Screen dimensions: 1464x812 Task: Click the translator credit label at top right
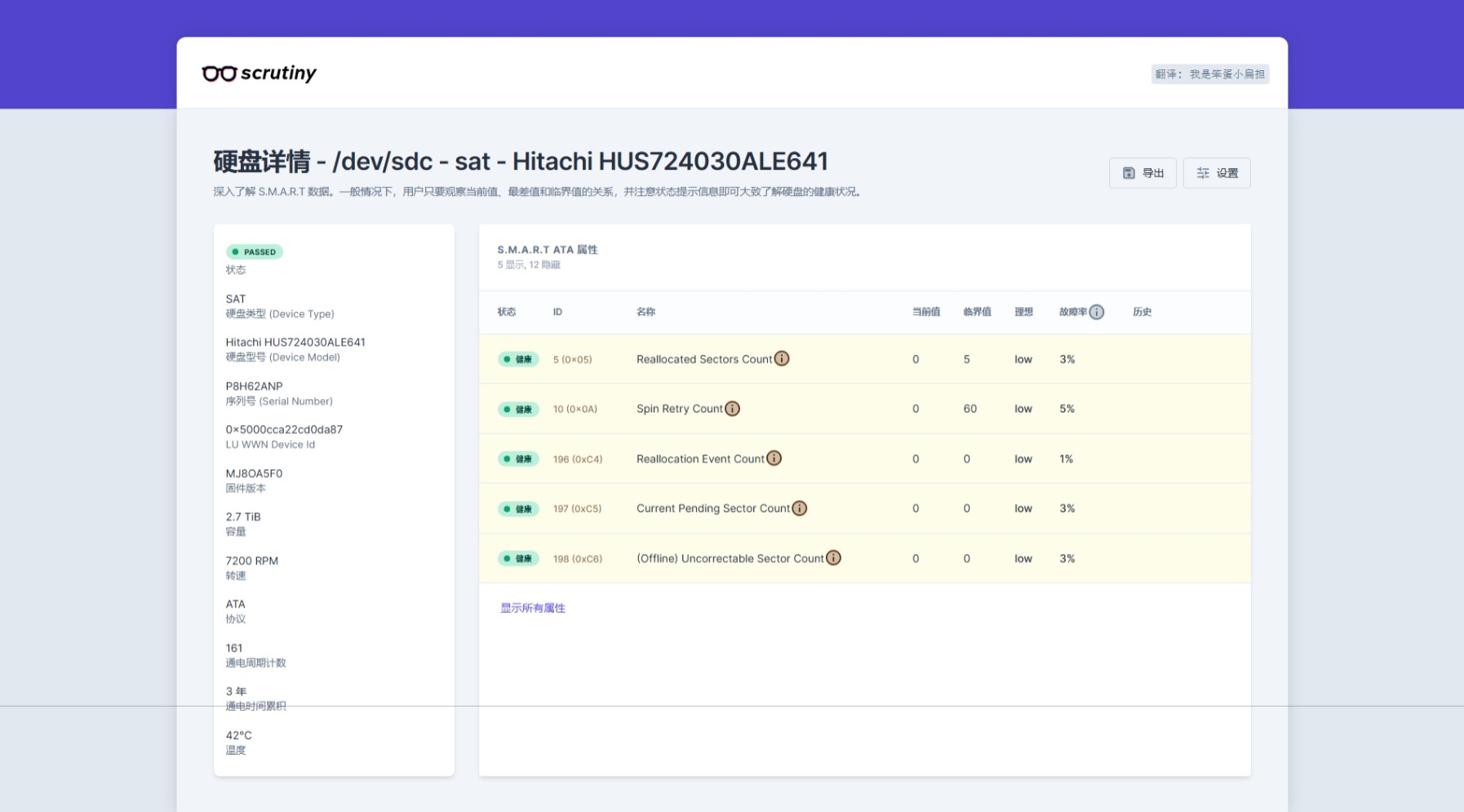[1209, 74]
